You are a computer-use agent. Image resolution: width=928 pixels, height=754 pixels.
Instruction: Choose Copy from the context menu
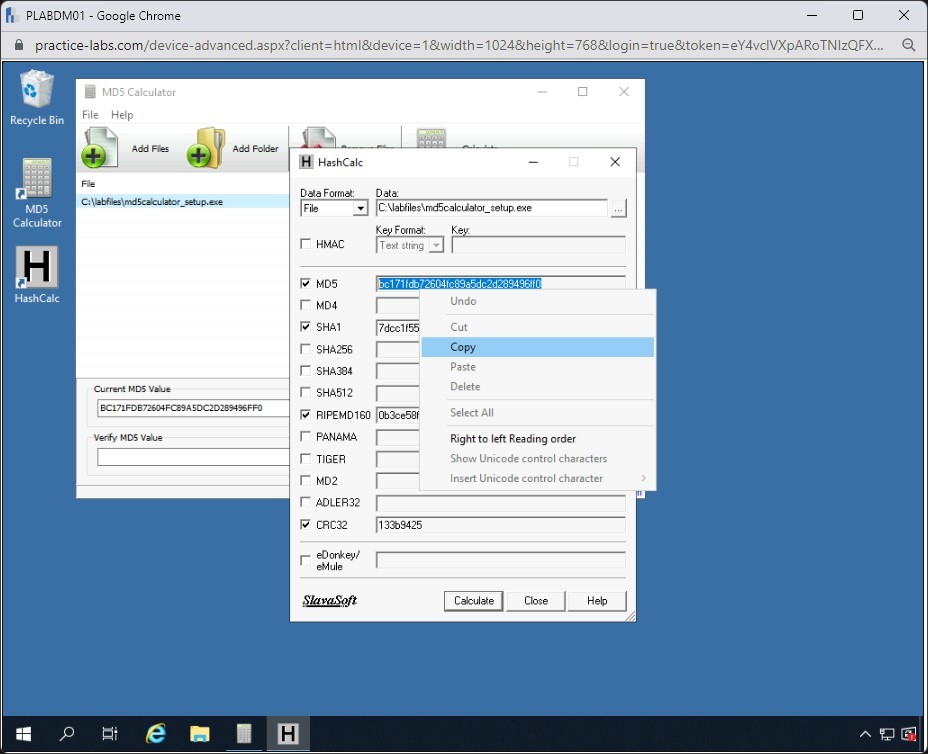tap(463, 347)
